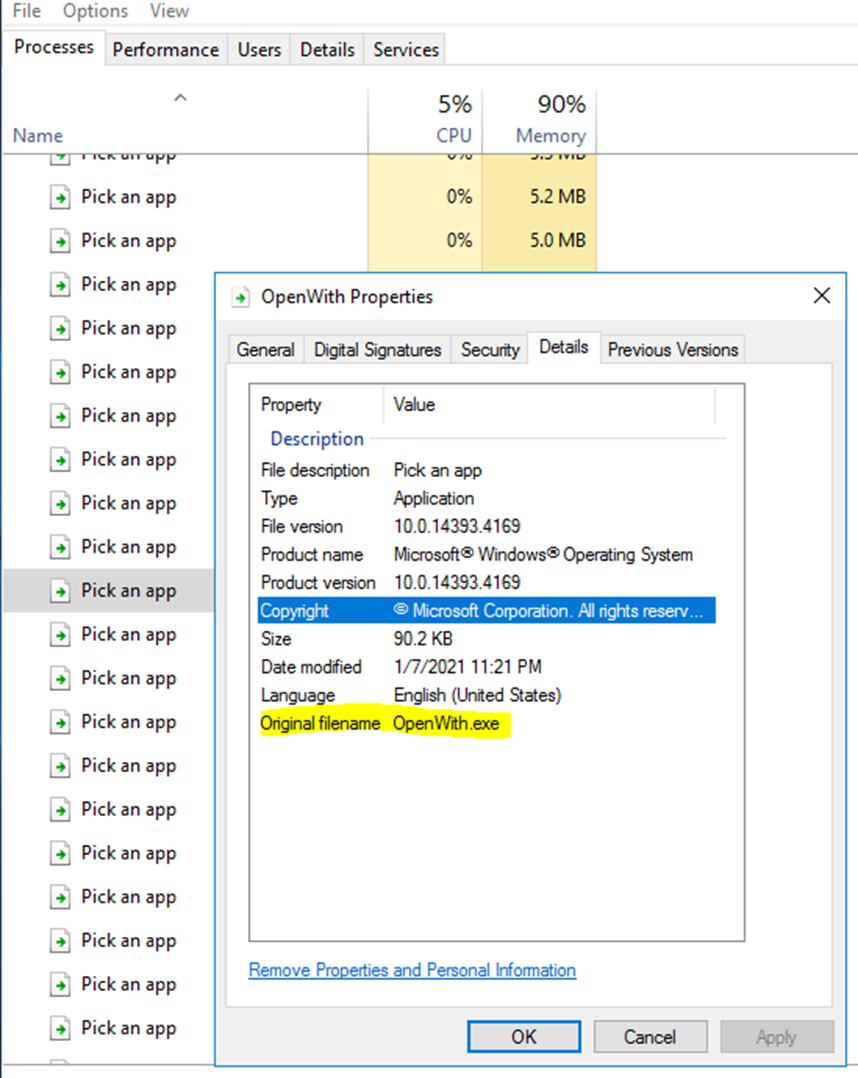Switch to the Users tab
This screenshot has width=858, height=1078.
tap(259, 50)
